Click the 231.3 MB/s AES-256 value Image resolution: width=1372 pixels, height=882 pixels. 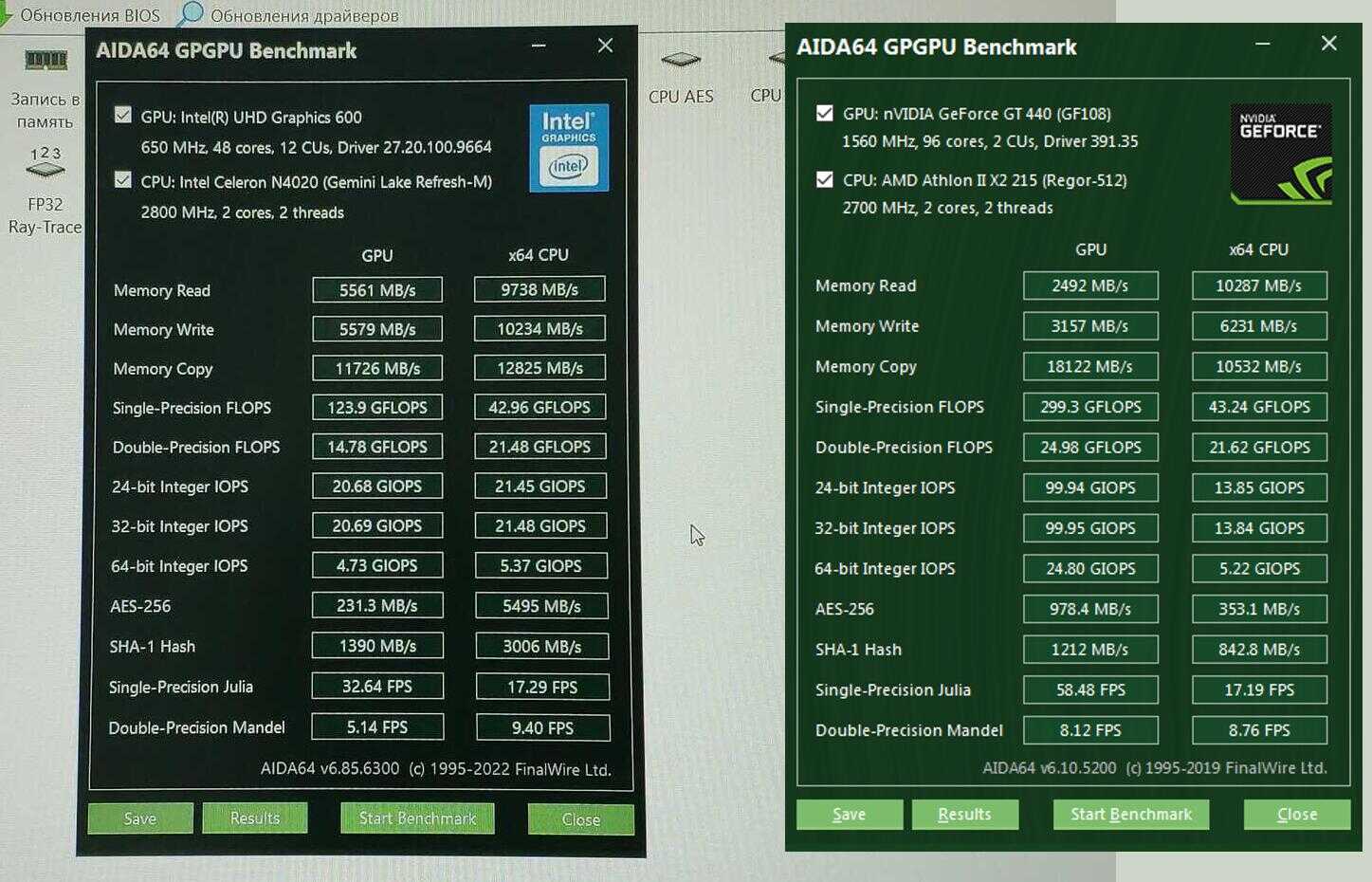click(377, 605)
